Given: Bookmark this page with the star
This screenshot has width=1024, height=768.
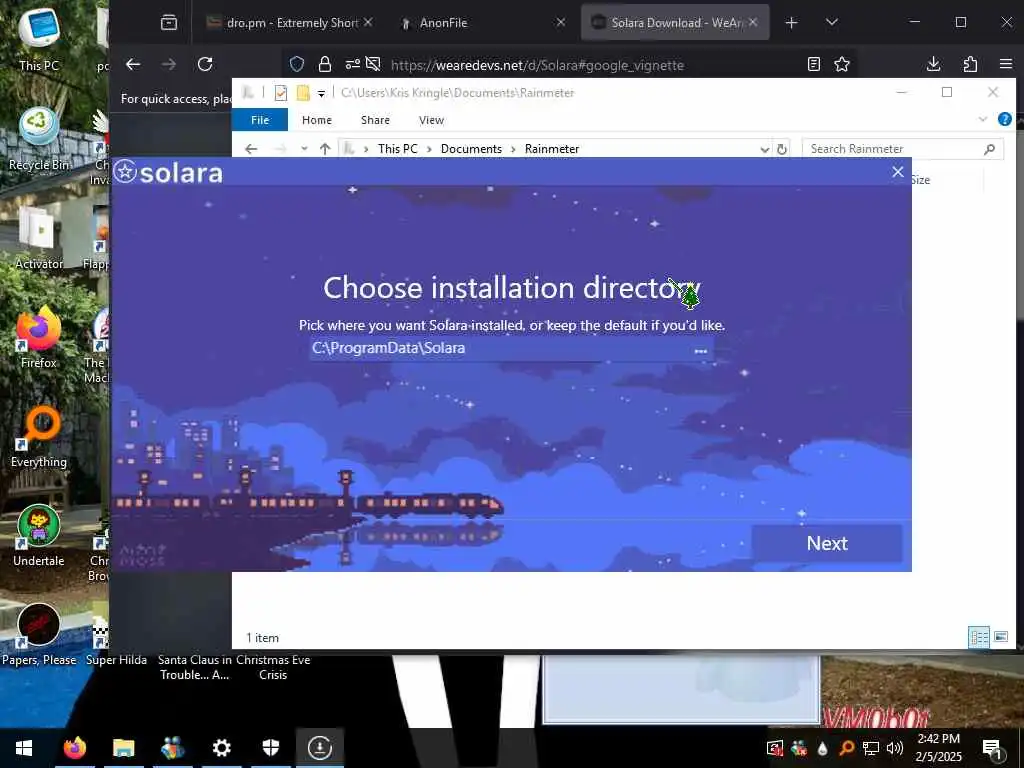Looking at the screenshot, I should point(842,64).
